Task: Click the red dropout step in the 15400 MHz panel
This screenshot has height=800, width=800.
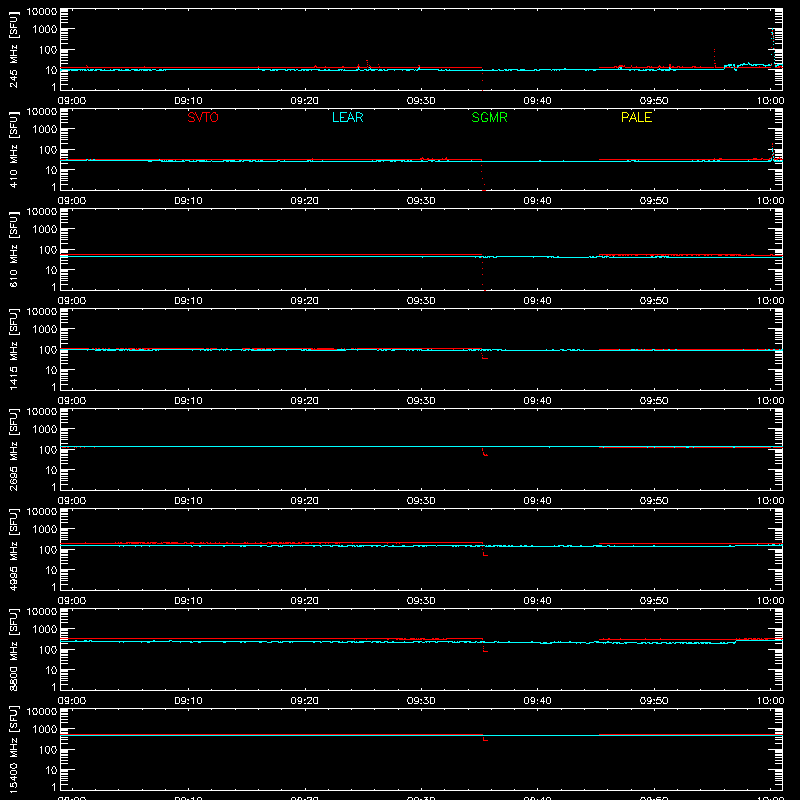Action: click(485, 738)
